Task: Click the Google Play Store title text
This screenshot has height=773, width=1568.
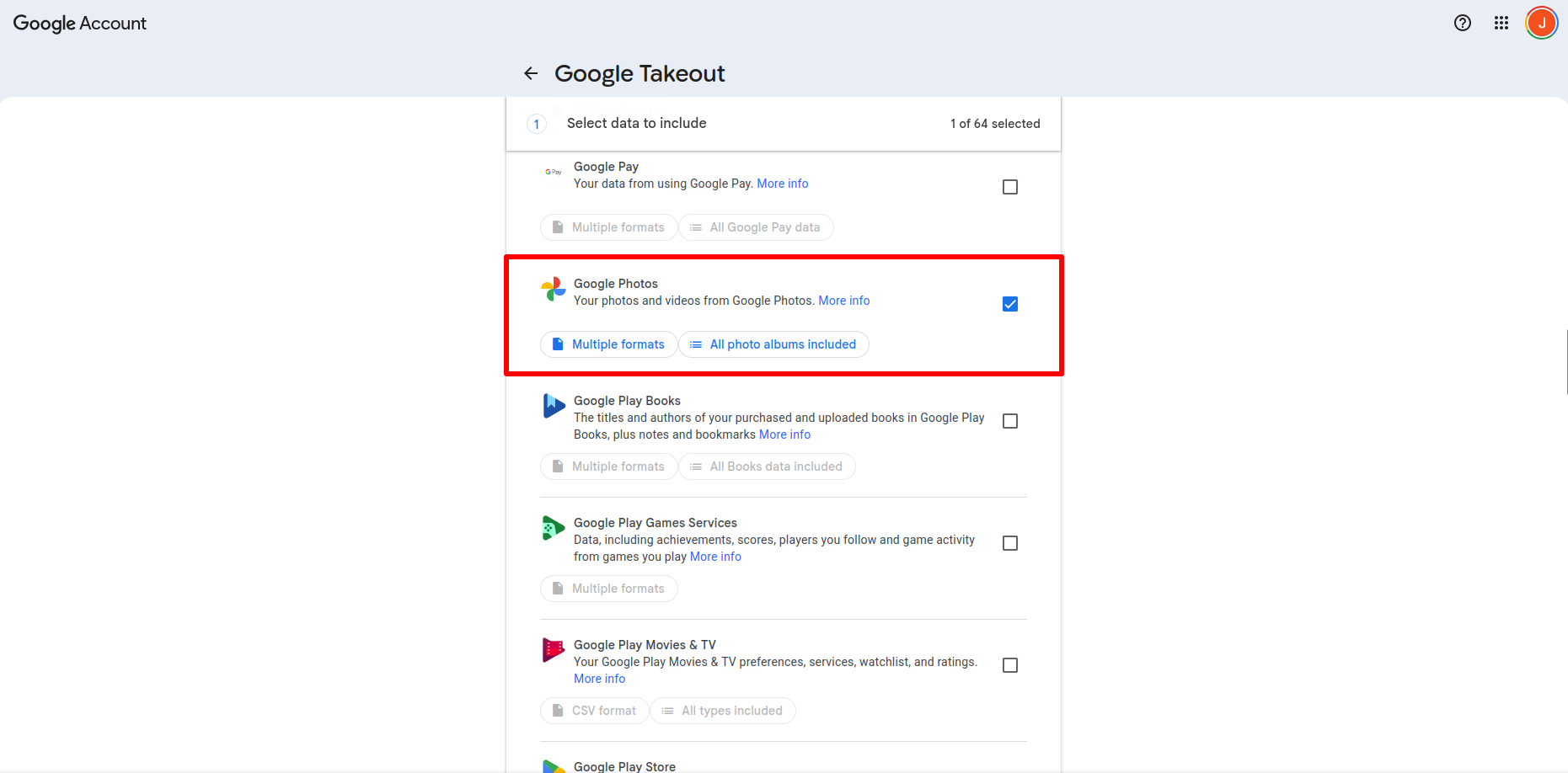Action: [624, 766]
